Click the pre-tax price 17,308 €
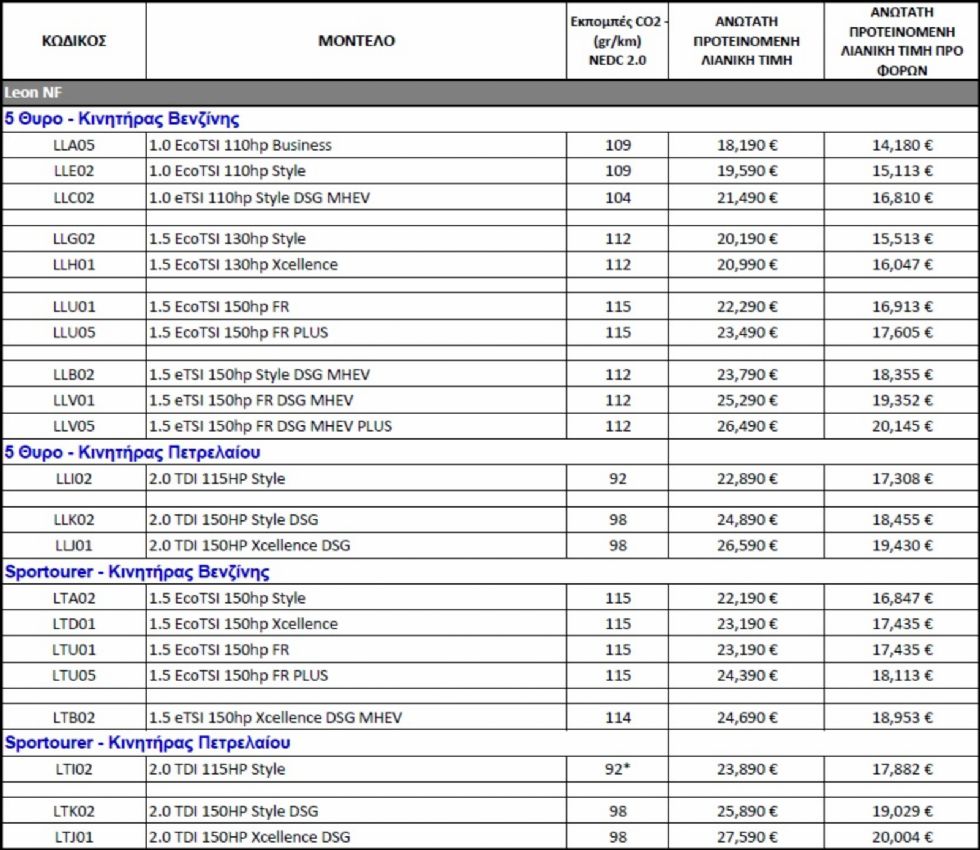Viewport: 980px width, 850px height. click(x=902, y=479)
